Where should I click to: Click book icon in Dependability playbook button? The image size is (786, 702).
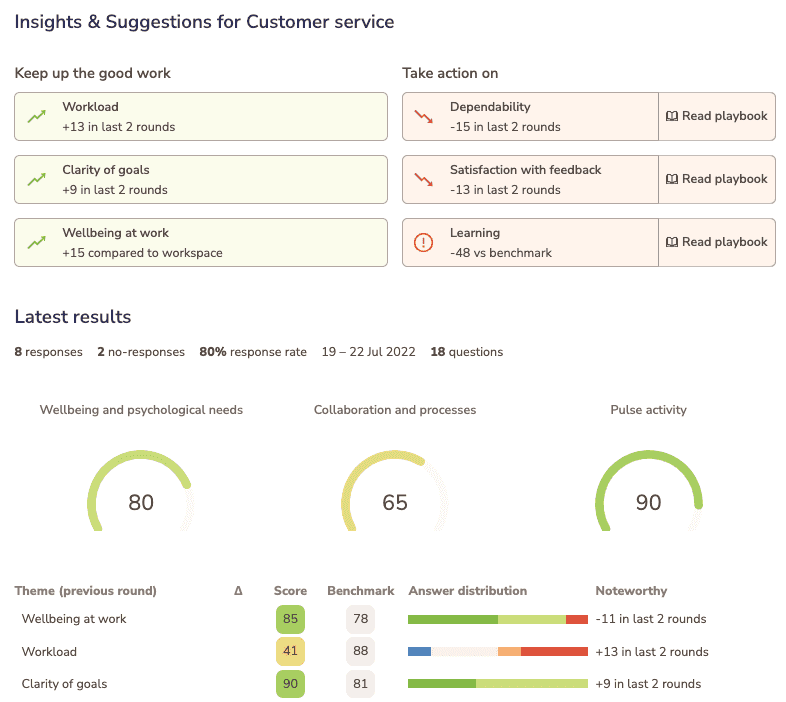(x=672, y=116)
